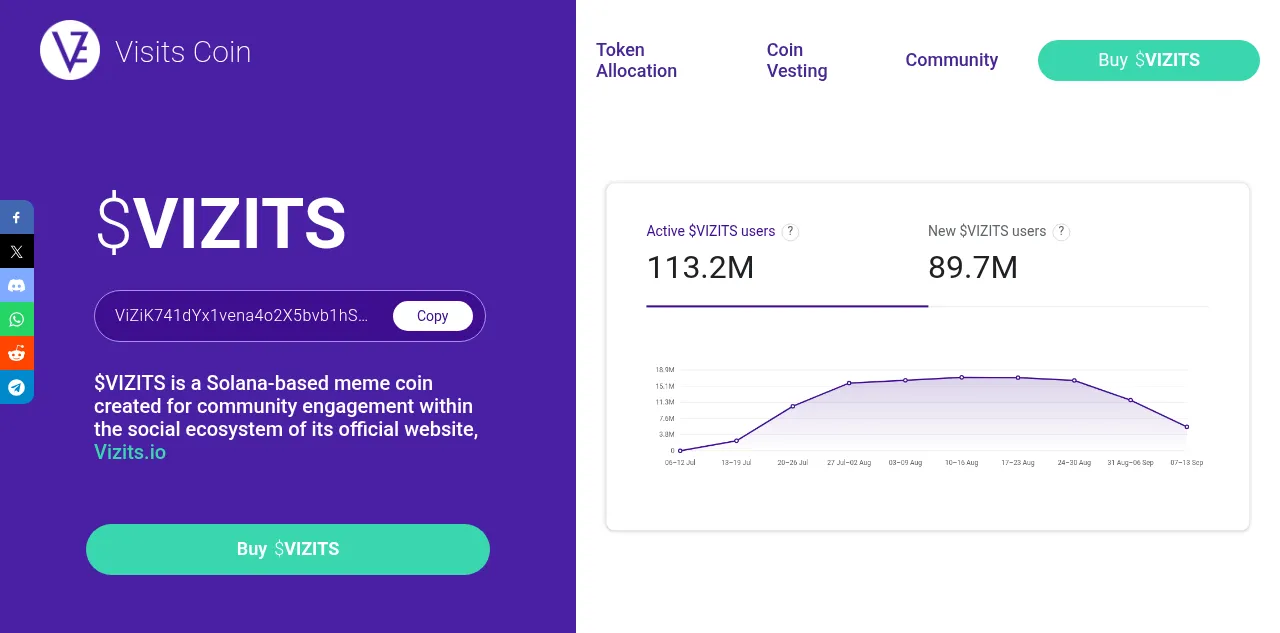
Task: Click chart point for 27 Jul–02 Aug
Action: (x=849, y=383)
